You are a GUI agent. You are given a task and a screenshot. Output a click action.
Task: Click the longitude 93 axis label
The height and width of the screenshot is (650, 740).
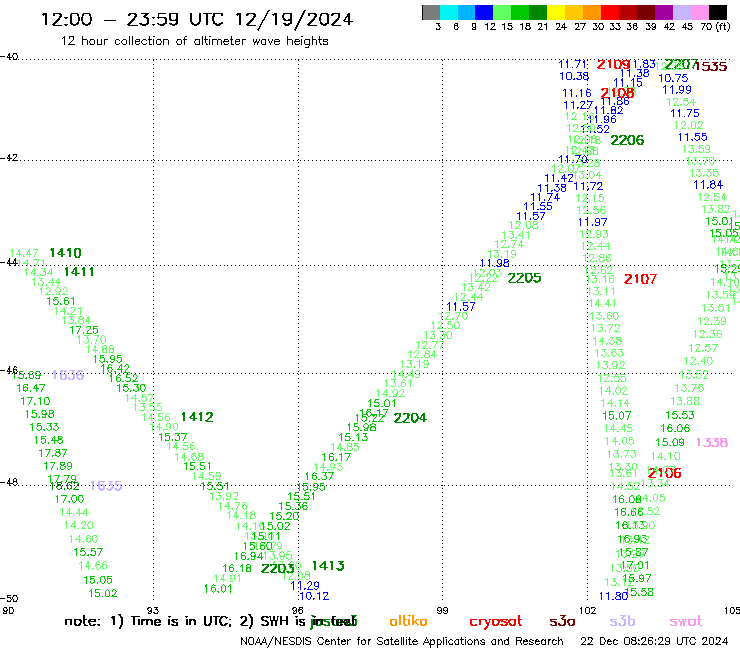153,610
